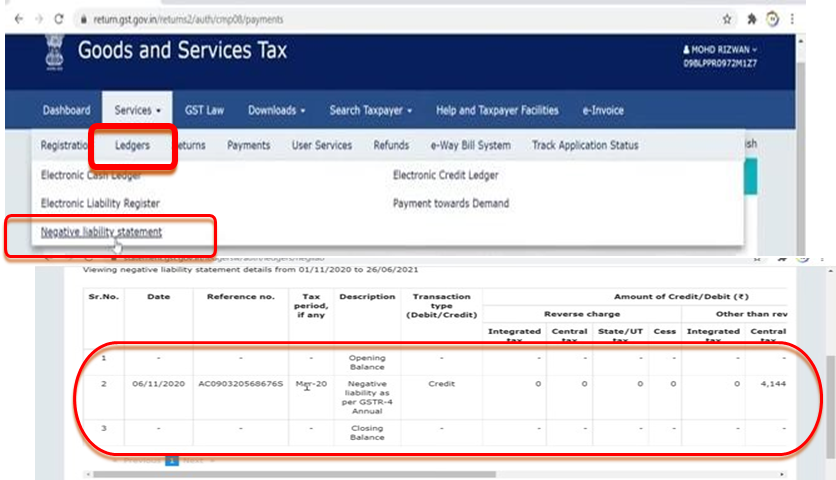Viewport: 836px width, 480px height.
Task: Reload the GST portal page
Action: (60, 18)
